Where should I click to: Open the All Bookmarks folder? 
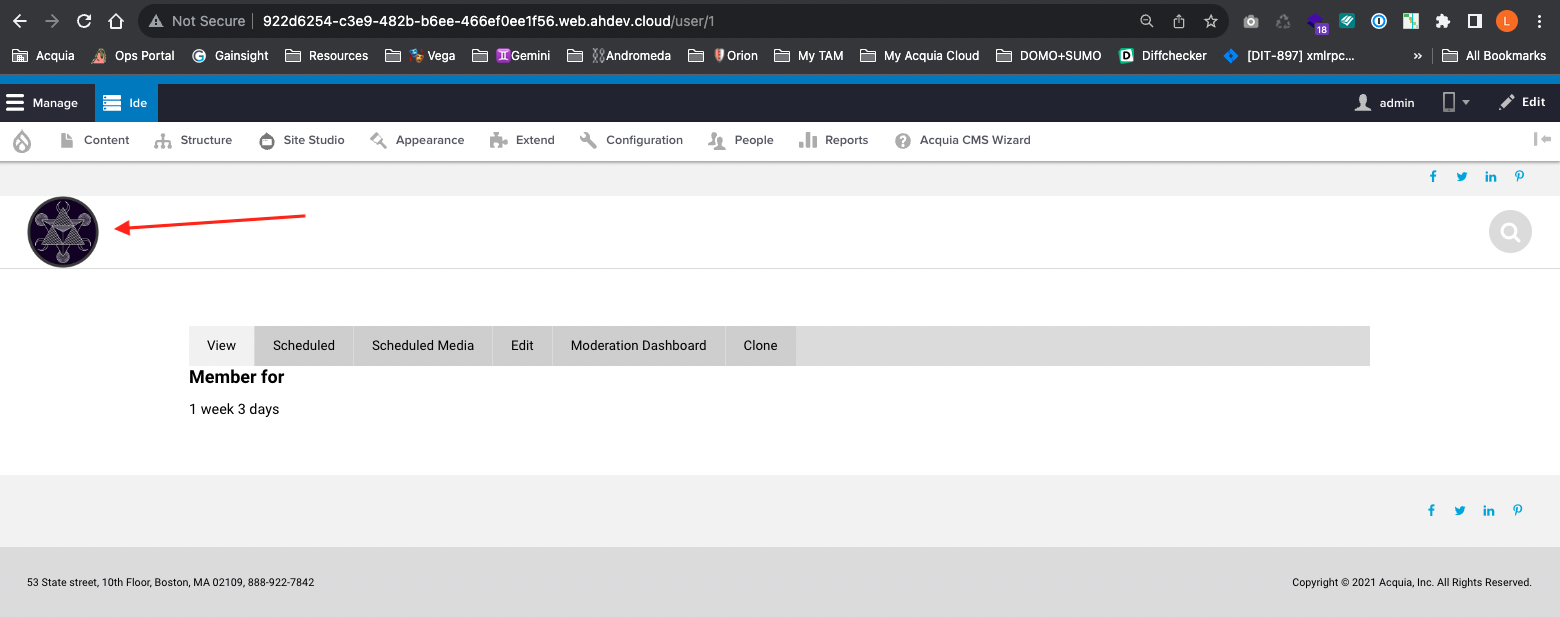click(1494, 56)
